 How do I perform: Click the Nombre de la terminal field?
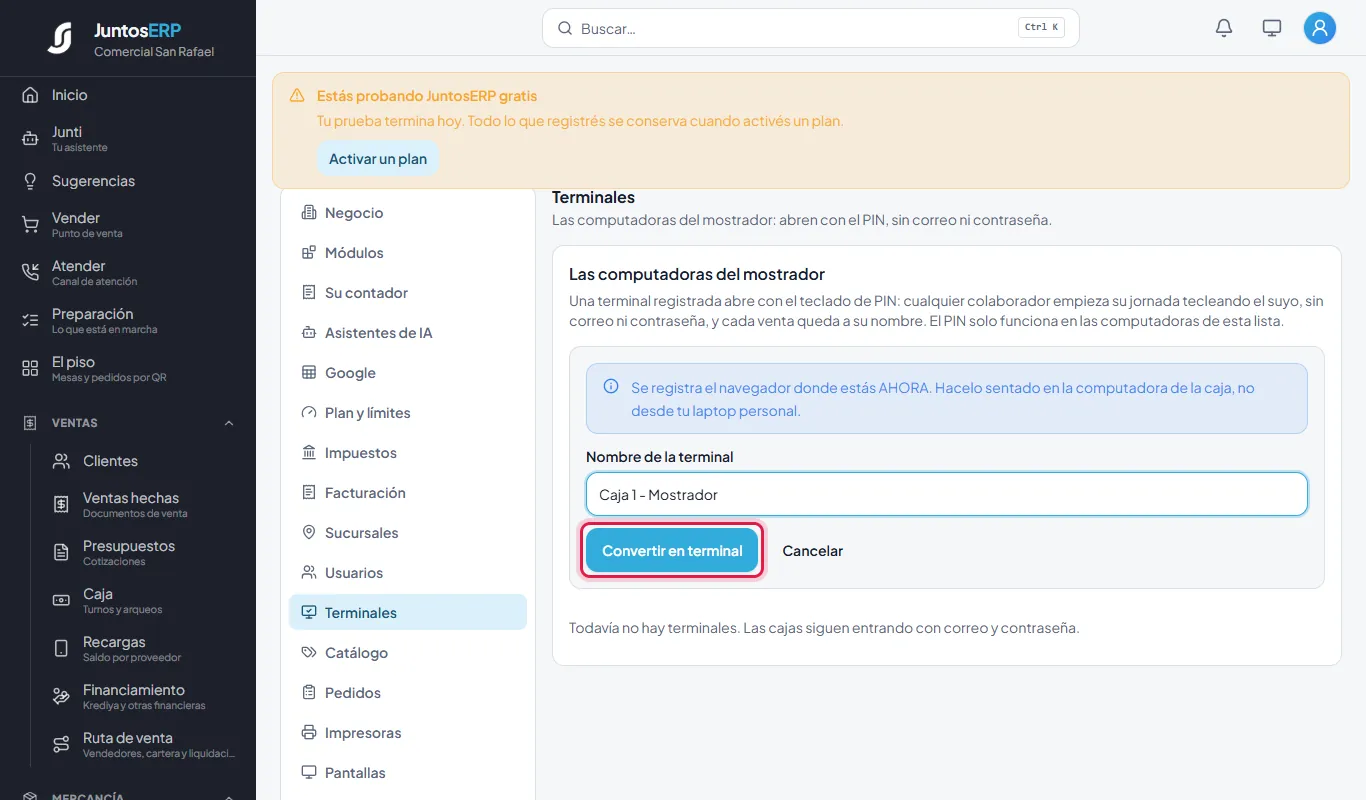click(x=947, y=494)
